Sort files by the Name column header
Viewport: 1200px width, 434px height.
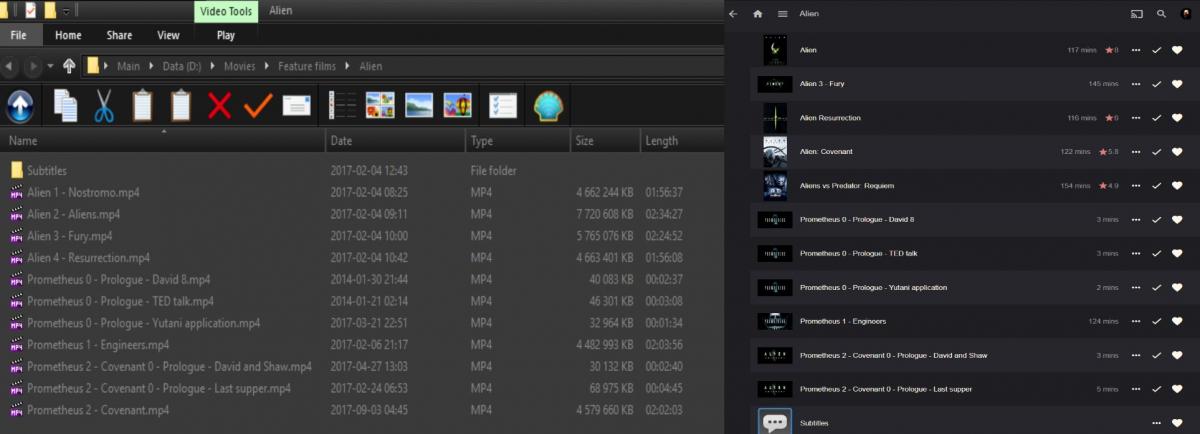coord(162,141)
